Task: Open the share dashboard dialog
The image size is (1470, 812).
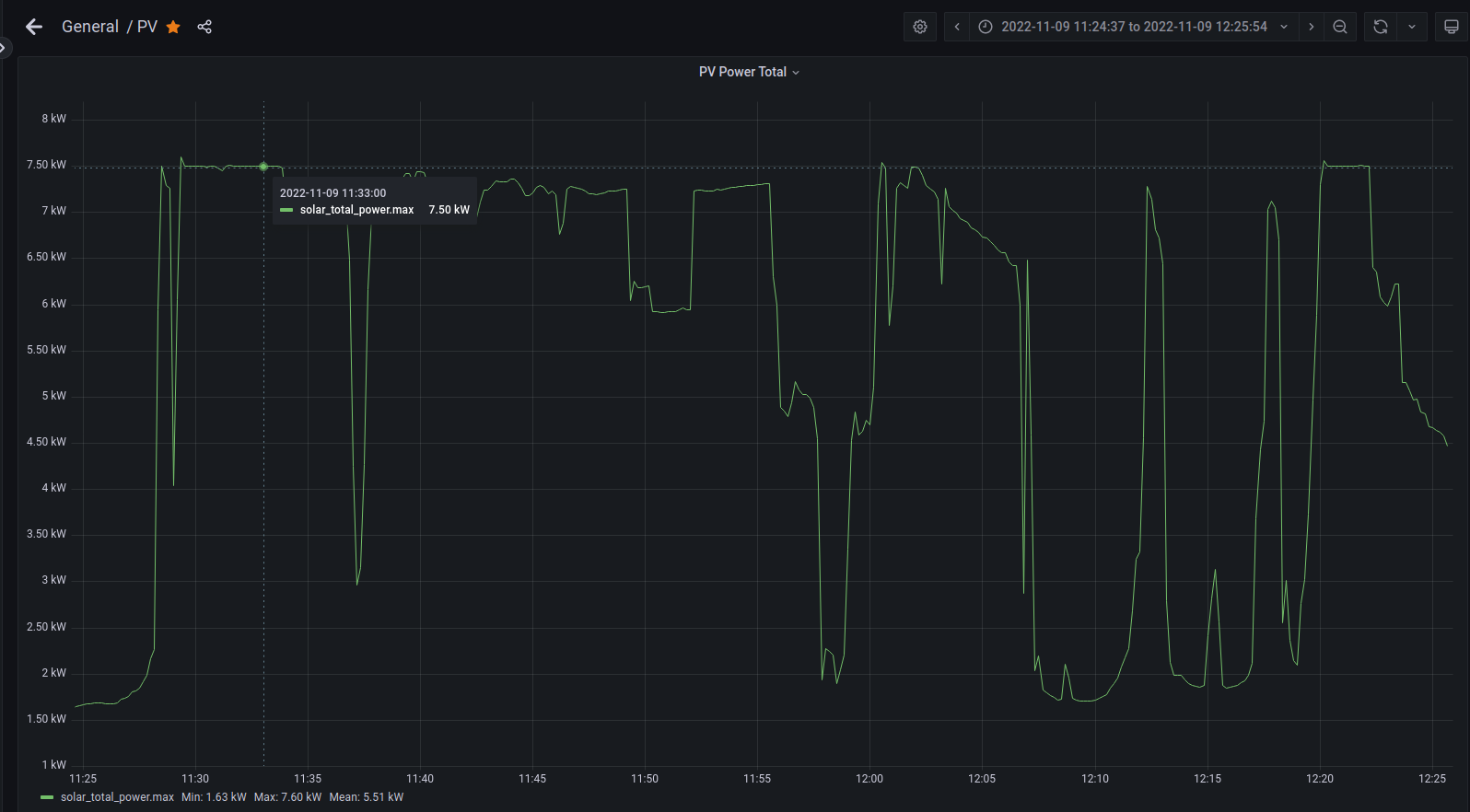Action: [x=204, y=27]
